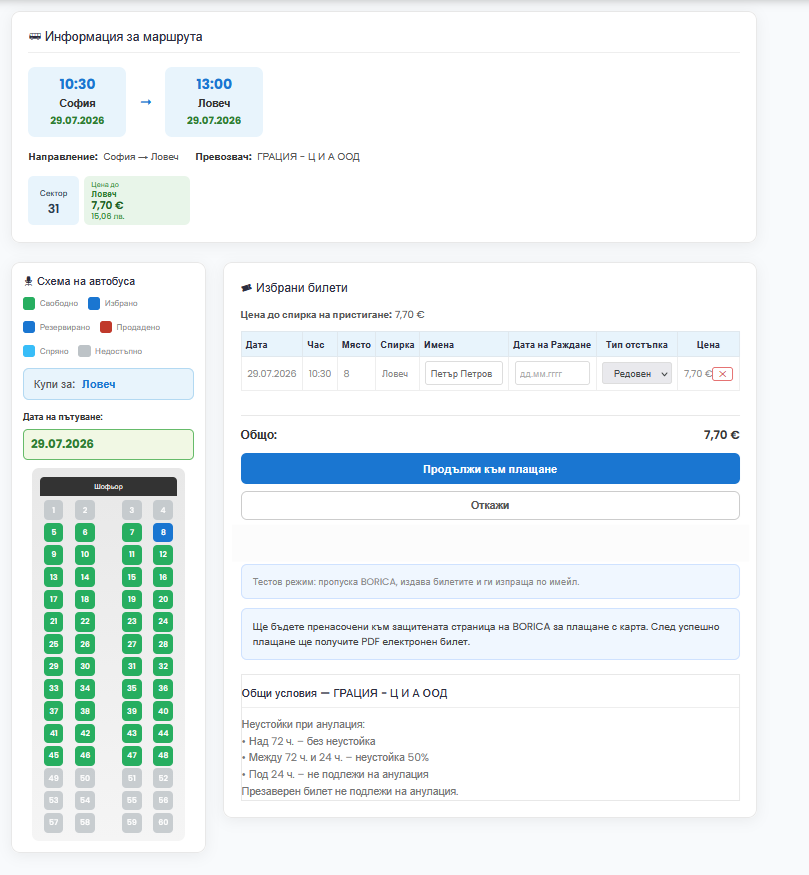This screenshot has width=809, height=875.
Task: Cancel the booking with 'Откажи'
Action: [490, 506]
